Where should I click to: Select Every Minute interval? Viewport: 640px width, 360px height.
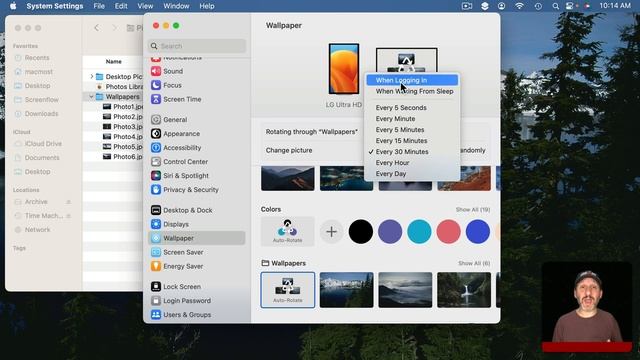pyautogui.click(x=412, y=119)
